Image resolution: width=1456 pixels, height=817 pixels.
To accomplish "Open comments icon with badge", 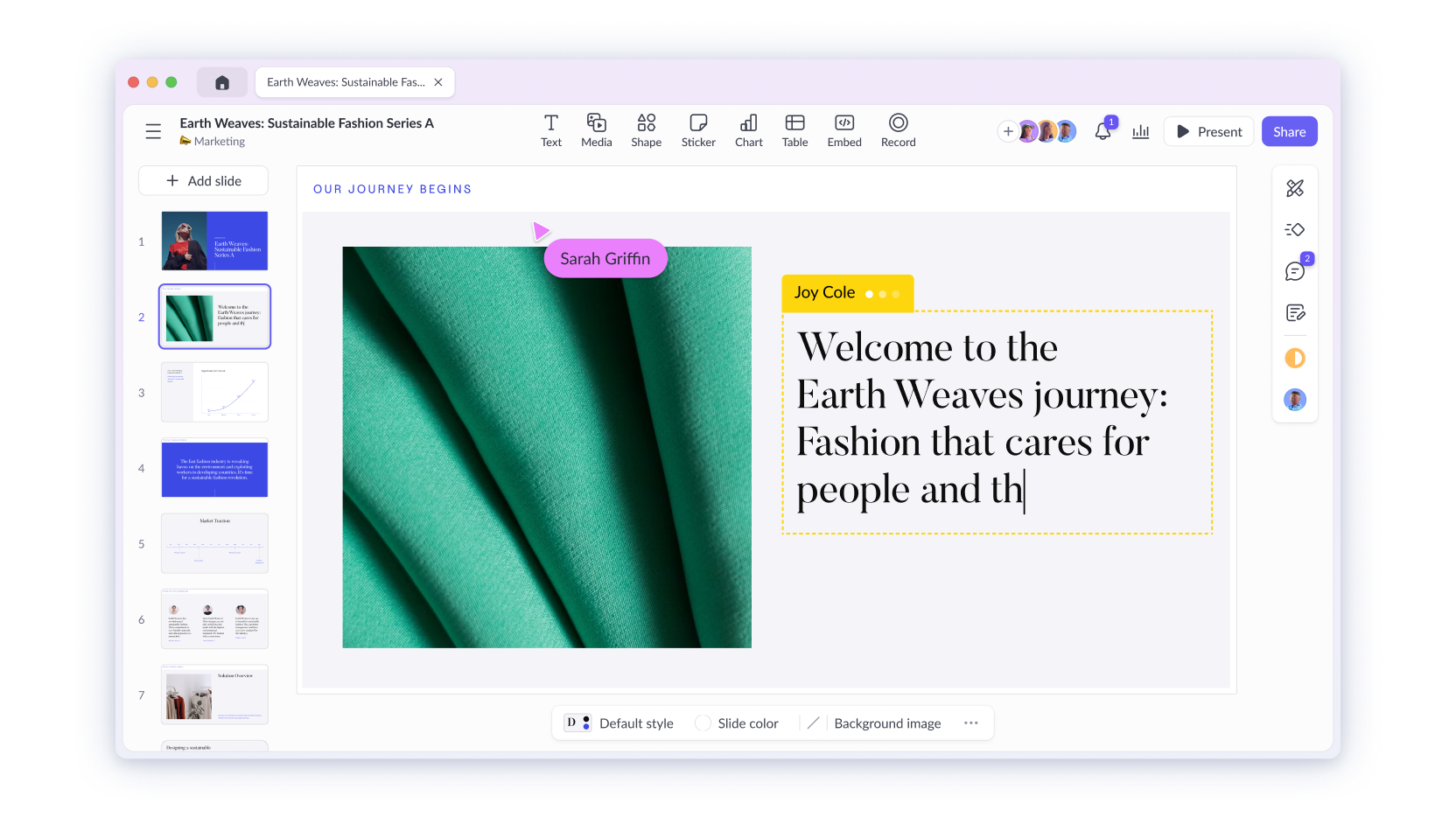I will coord(1295,271).
